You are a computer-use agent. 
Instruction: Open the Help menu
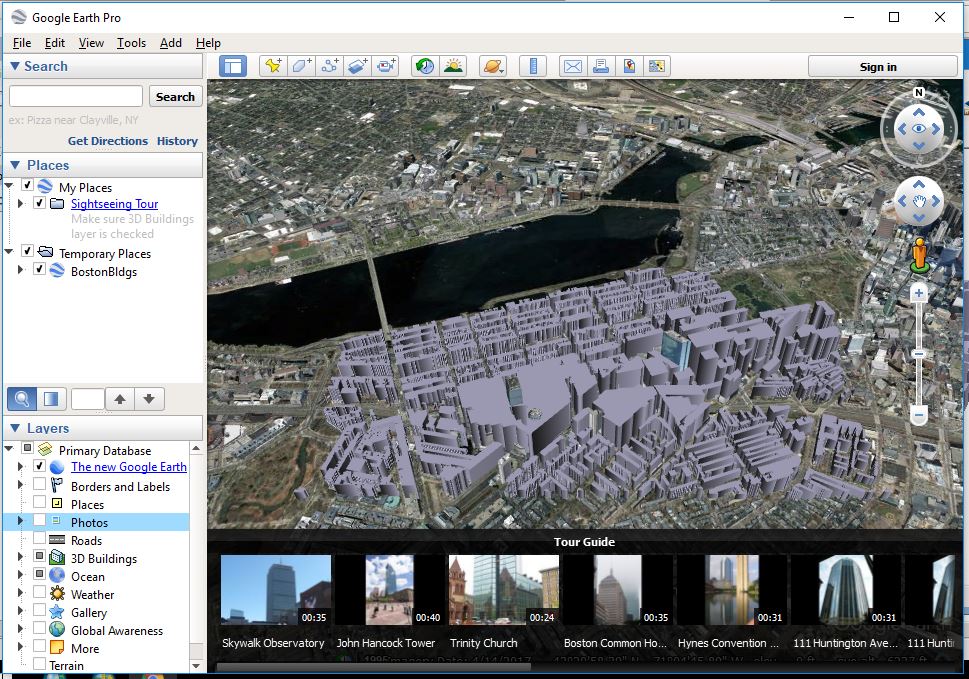(x=208, y=43)
